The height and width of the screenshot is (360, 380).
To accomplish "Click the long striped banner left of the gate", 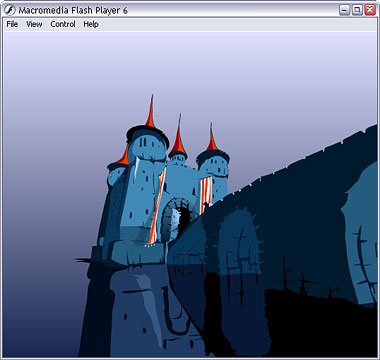I will tap(158, 206).
